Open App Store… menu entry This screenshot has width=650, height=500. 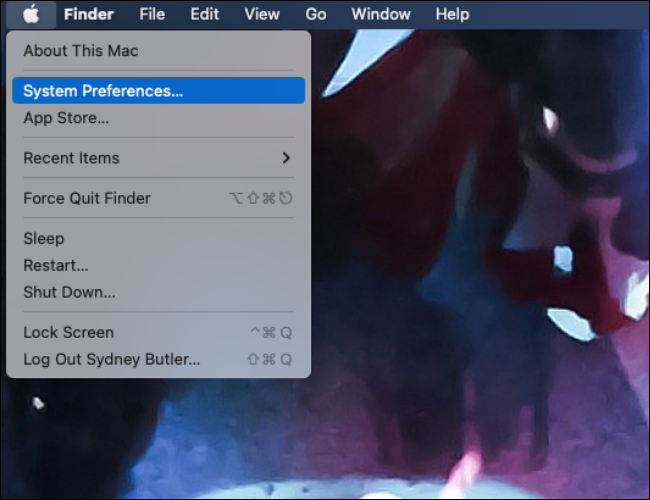pos(158,118)
